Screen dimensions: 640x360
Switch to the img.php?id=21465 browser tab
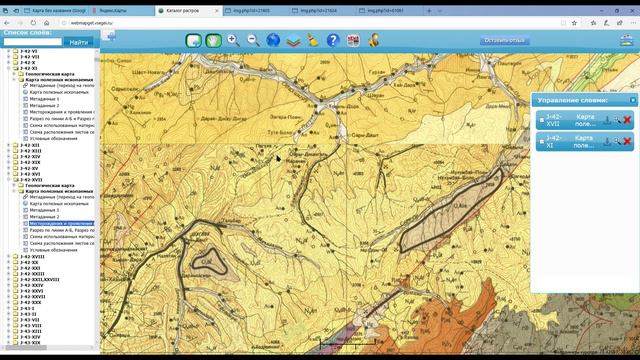click(x=256, y=11)
